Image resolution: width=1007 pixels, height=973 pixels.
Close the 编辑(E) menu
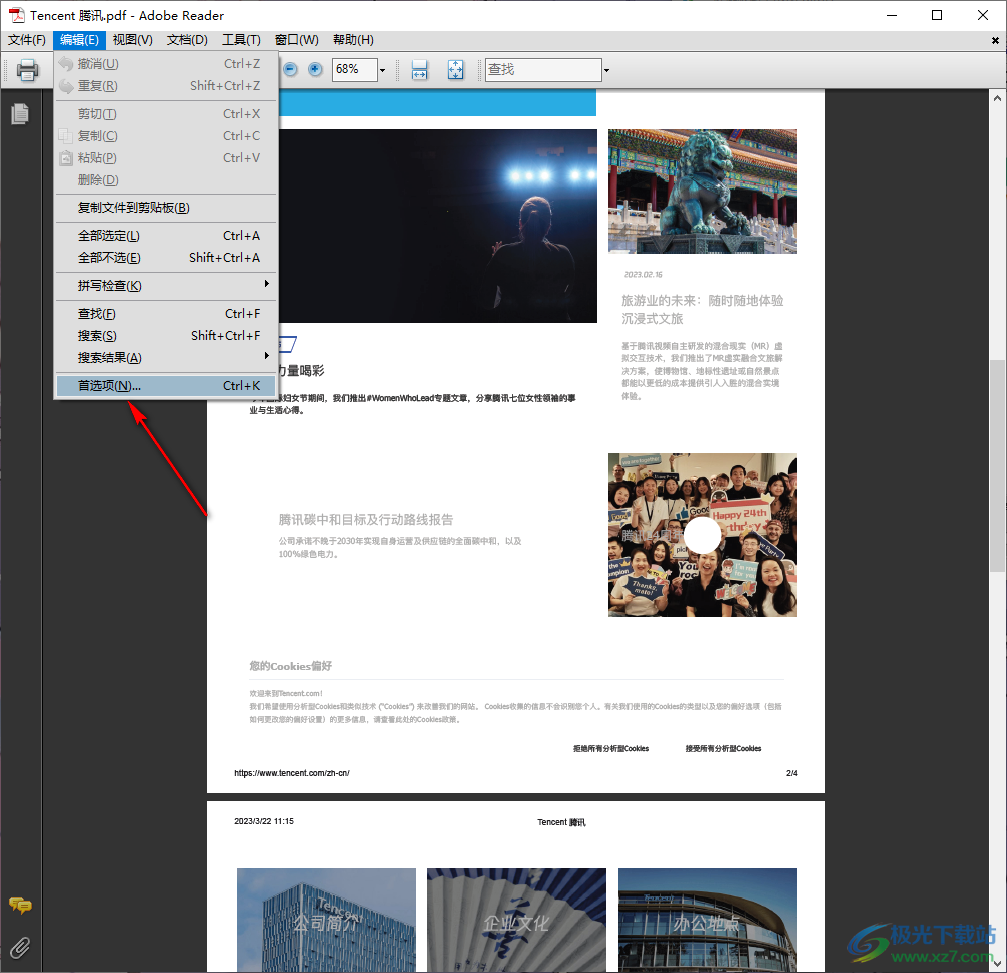(x=79, y=40)
